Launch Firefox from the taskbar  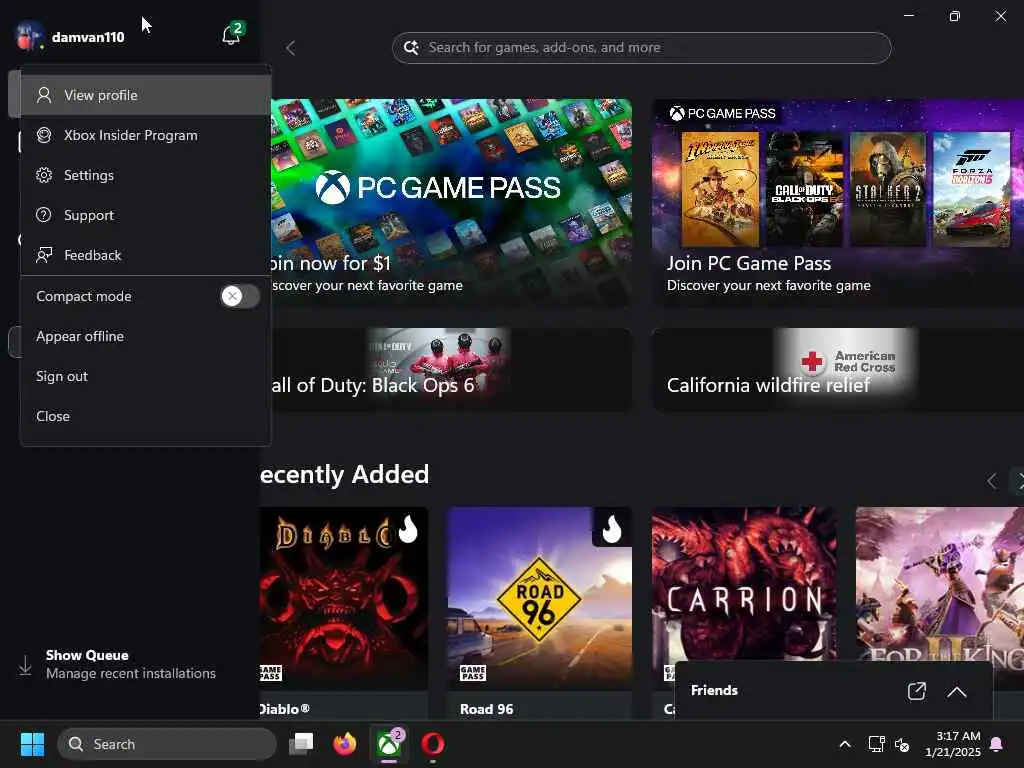345,744
